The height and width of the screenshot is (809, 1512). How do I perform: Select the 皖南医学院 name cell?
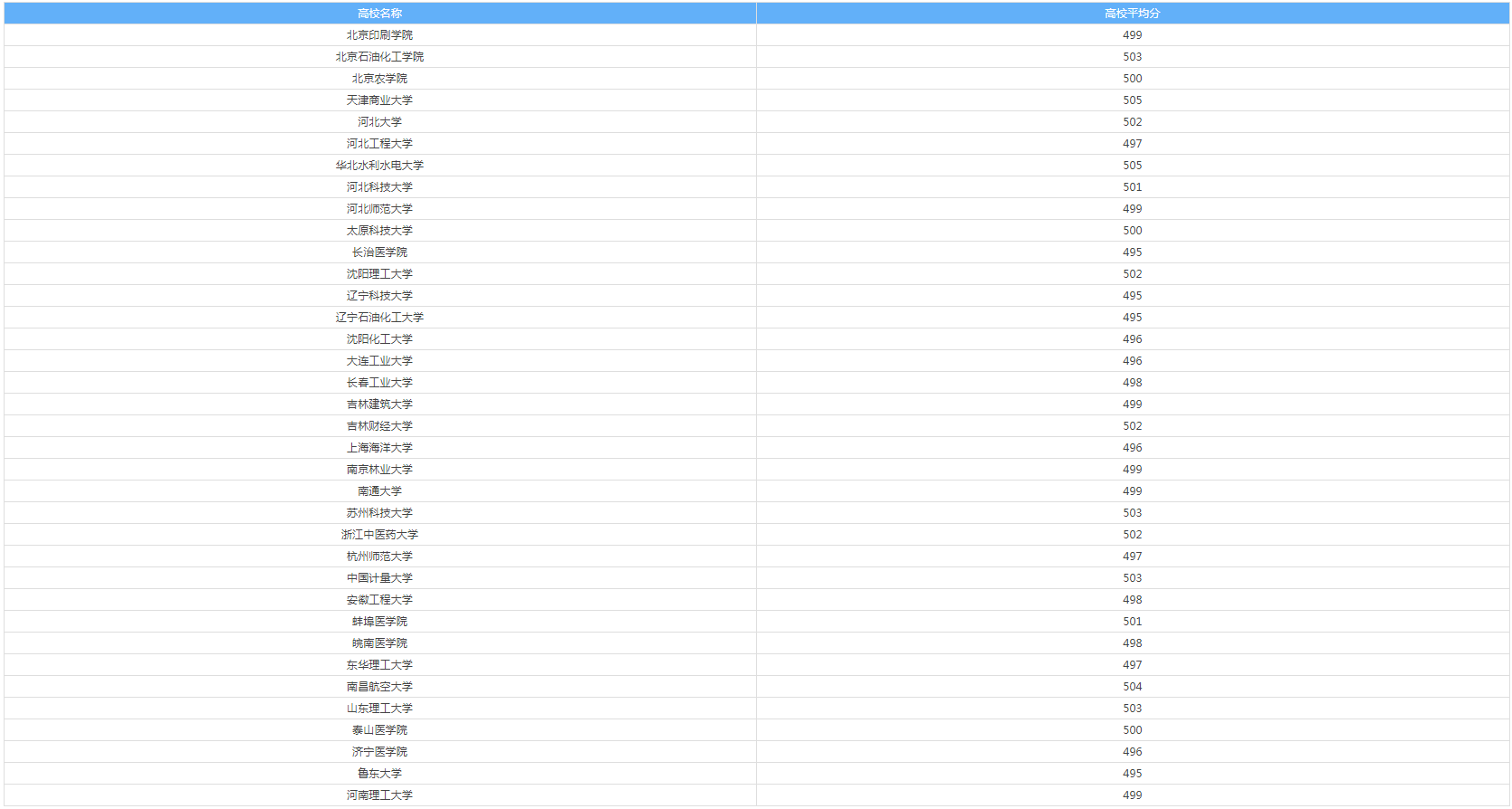[x=379, y=643]
